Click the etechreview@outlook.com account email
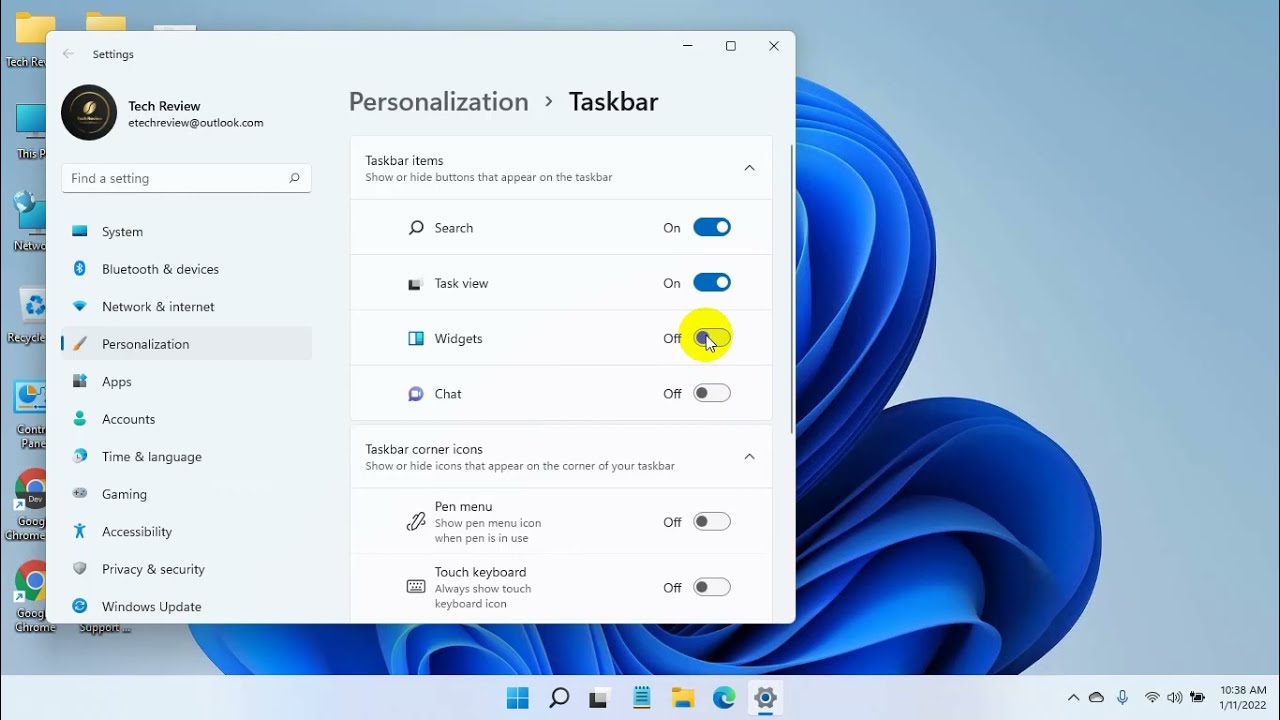The image size is (1280, 720). click(196, 123)
